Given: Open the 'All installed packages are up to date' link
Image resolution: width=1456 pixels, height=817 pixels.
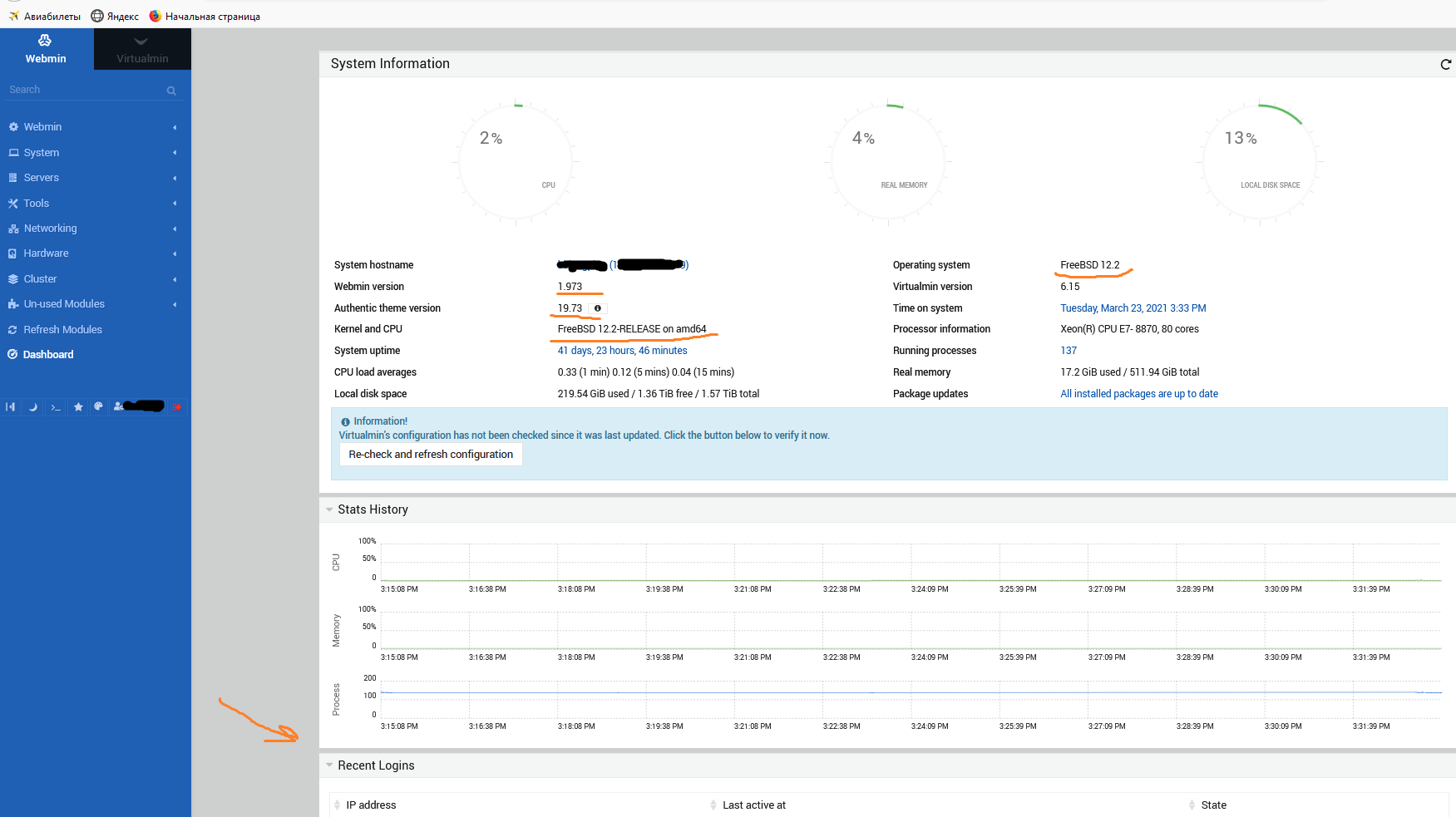Looking at the screenshot, I should click(1138, 394).
